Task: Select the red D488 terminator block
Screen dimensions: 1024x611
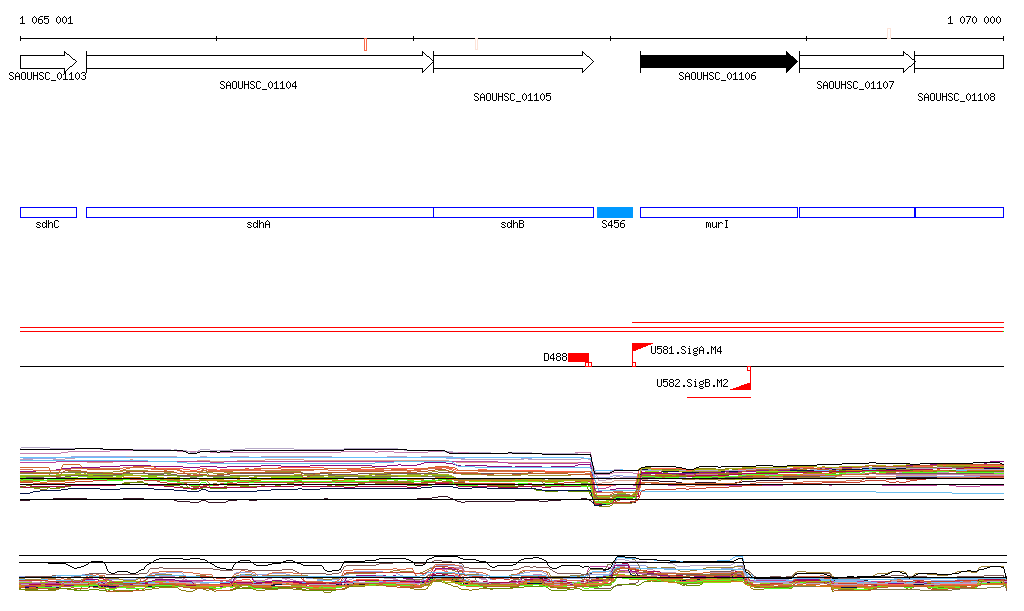Action: coord(578,357)
